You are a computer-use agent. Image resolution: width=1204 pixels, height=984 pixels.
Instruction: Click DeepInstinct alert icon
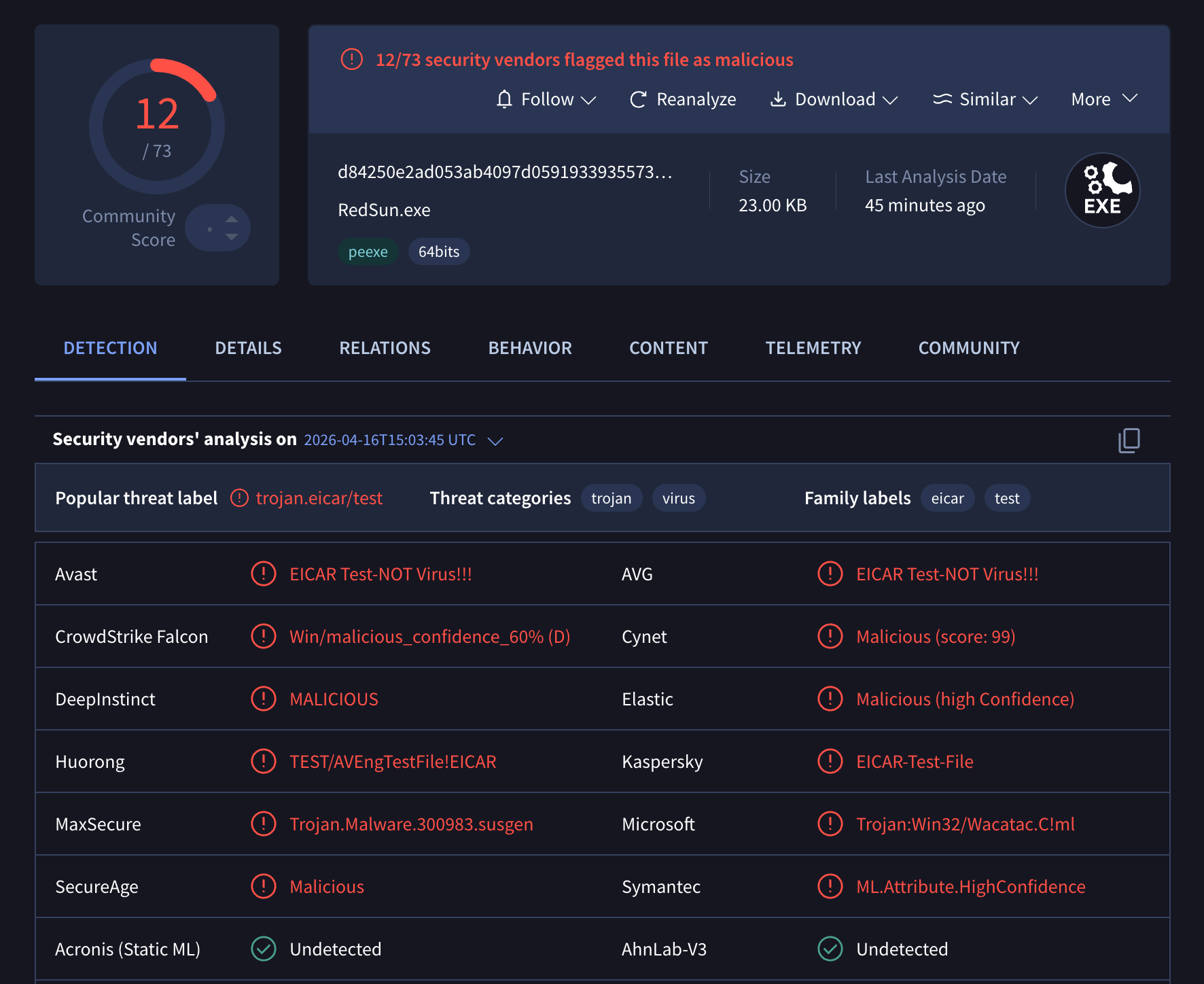[264, 699]
